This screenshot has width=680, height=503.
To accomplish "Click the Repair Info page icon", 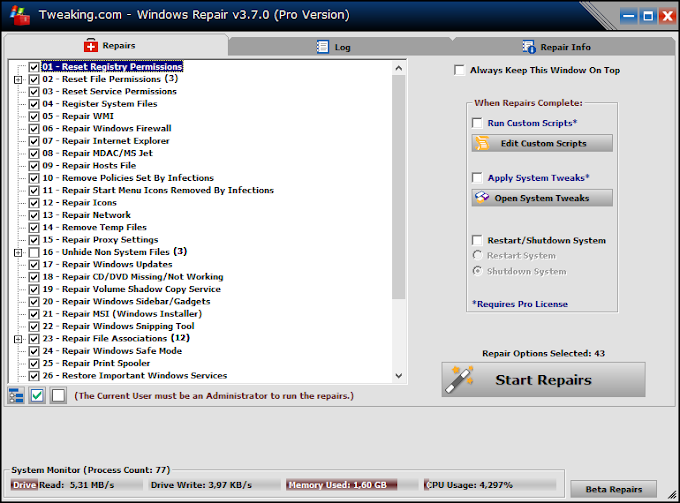I will [x=529, y=47].
